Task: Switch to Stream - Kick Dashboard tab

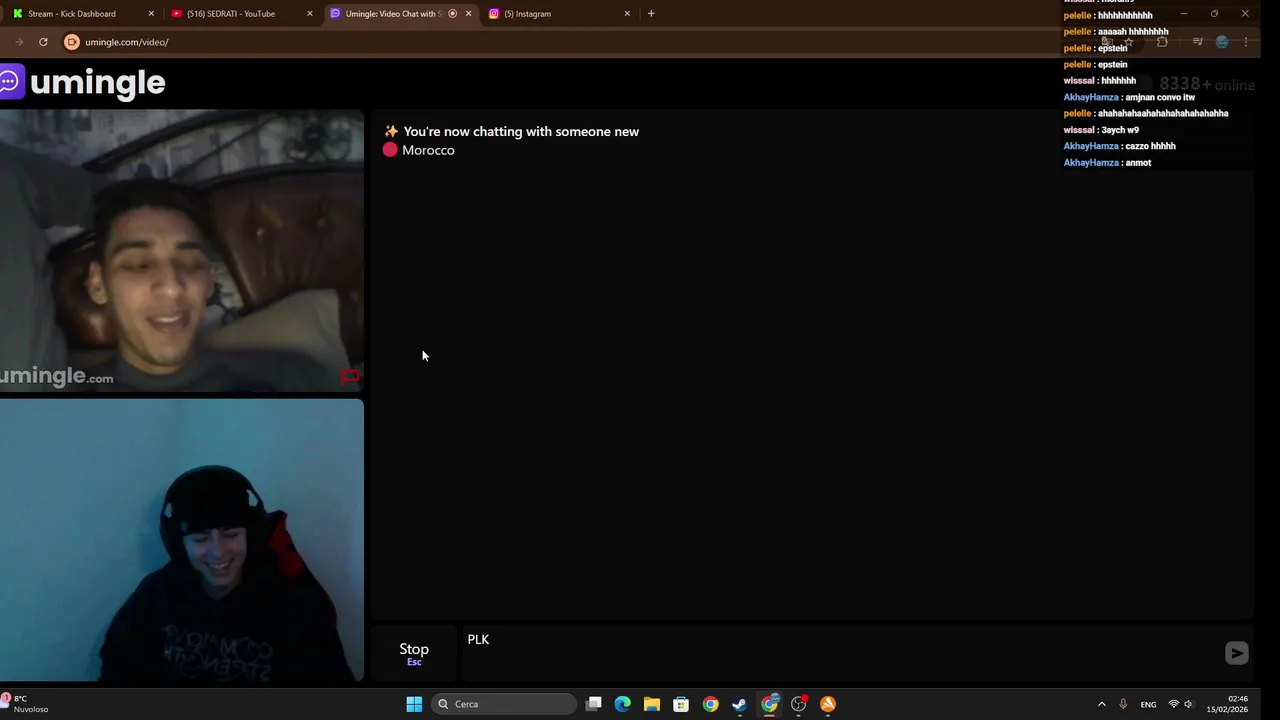Action: click(x=72, y=14)
